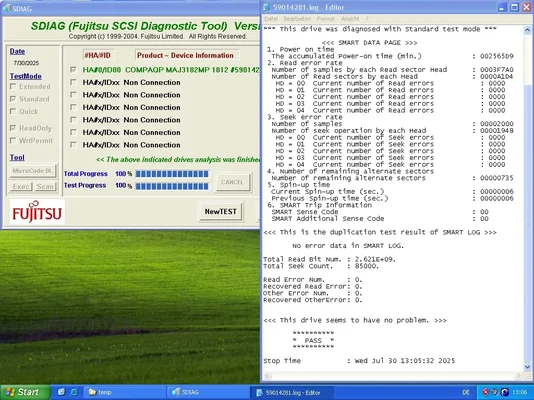Click the COMPAQP MAJ3182MP device row text
534x400 pixels.
(x=171, y=70)
